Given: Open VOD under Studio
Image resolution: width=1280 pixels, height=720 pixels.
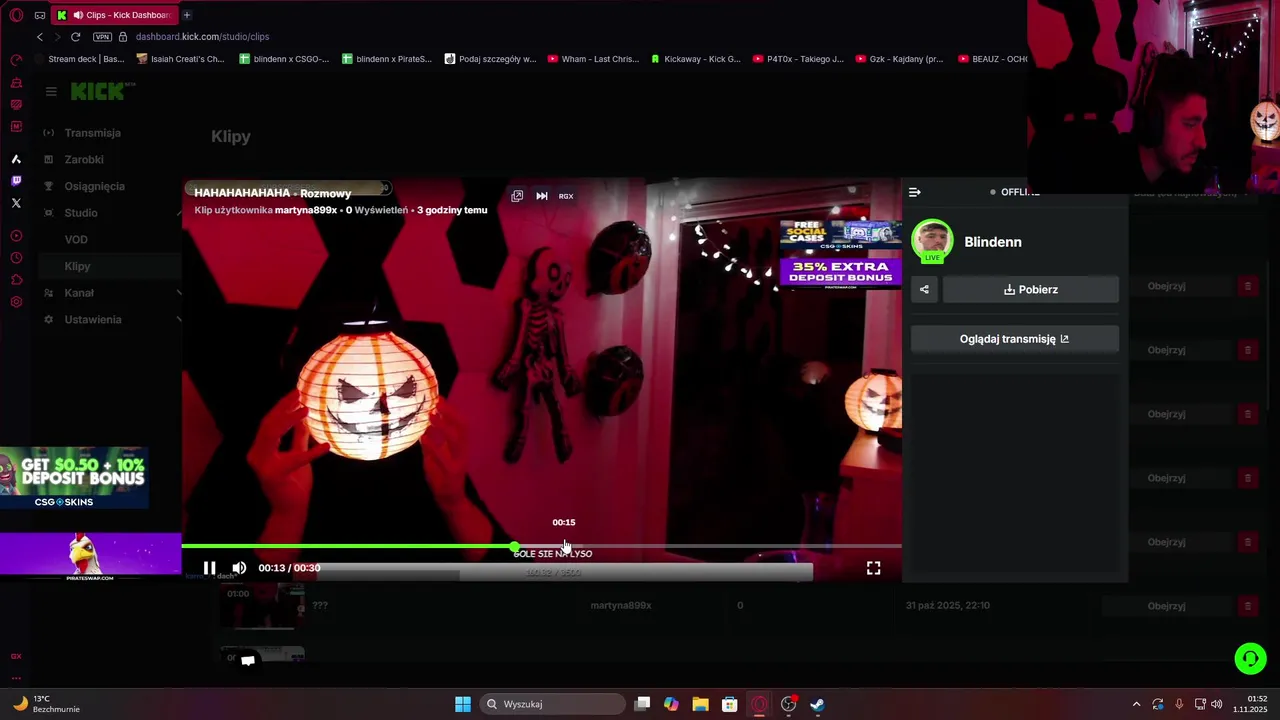Looking at the screenshot, I should [x=76, y=240].
